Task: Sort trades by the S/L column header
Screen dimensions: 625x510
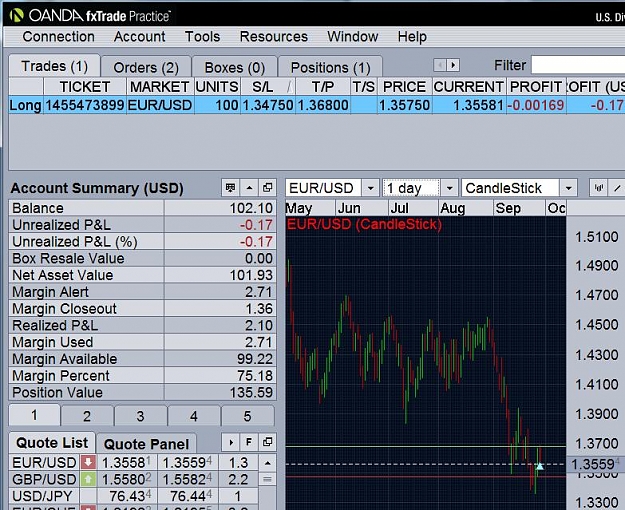Action: (268, 87)
